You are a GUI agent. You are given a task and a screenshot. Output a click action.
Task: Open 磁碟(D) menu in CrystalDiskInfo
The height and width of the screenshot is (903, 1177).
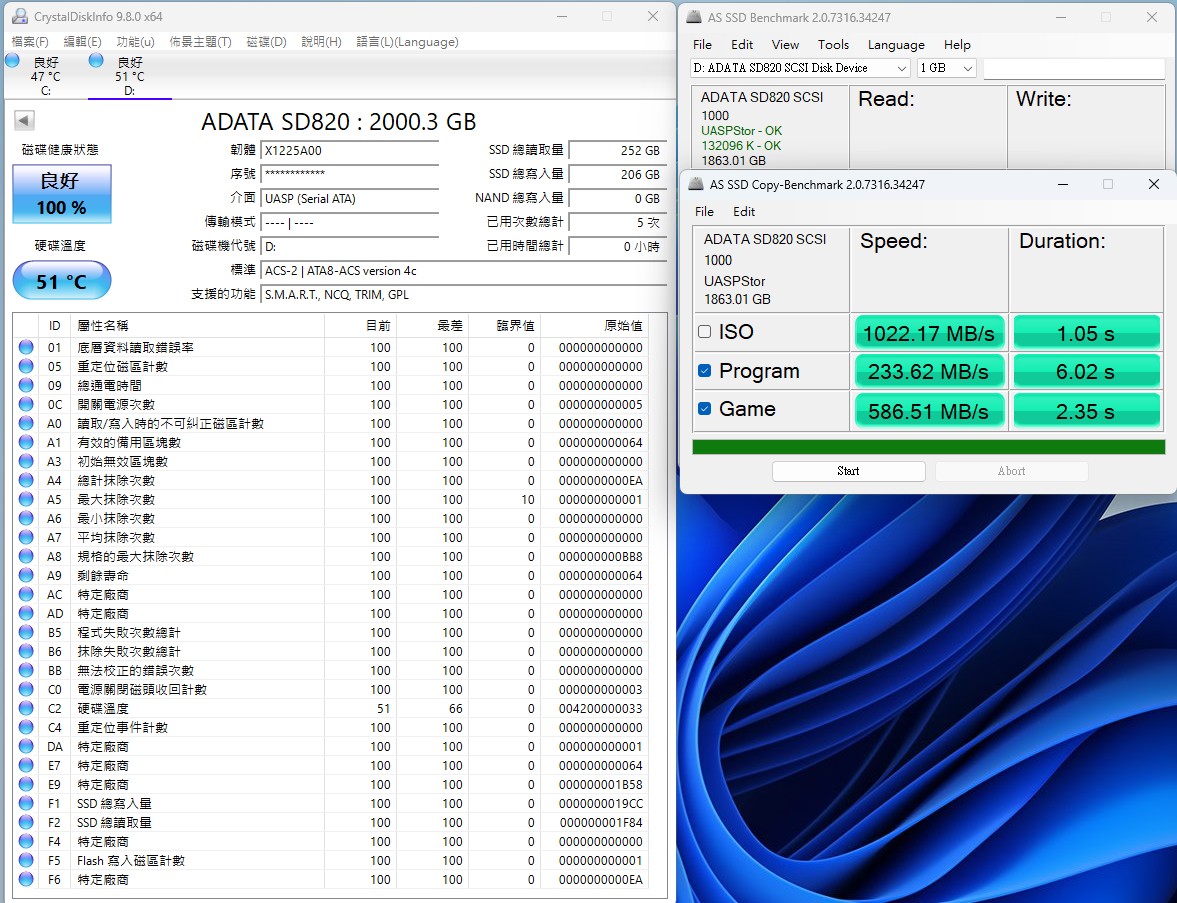266,42
